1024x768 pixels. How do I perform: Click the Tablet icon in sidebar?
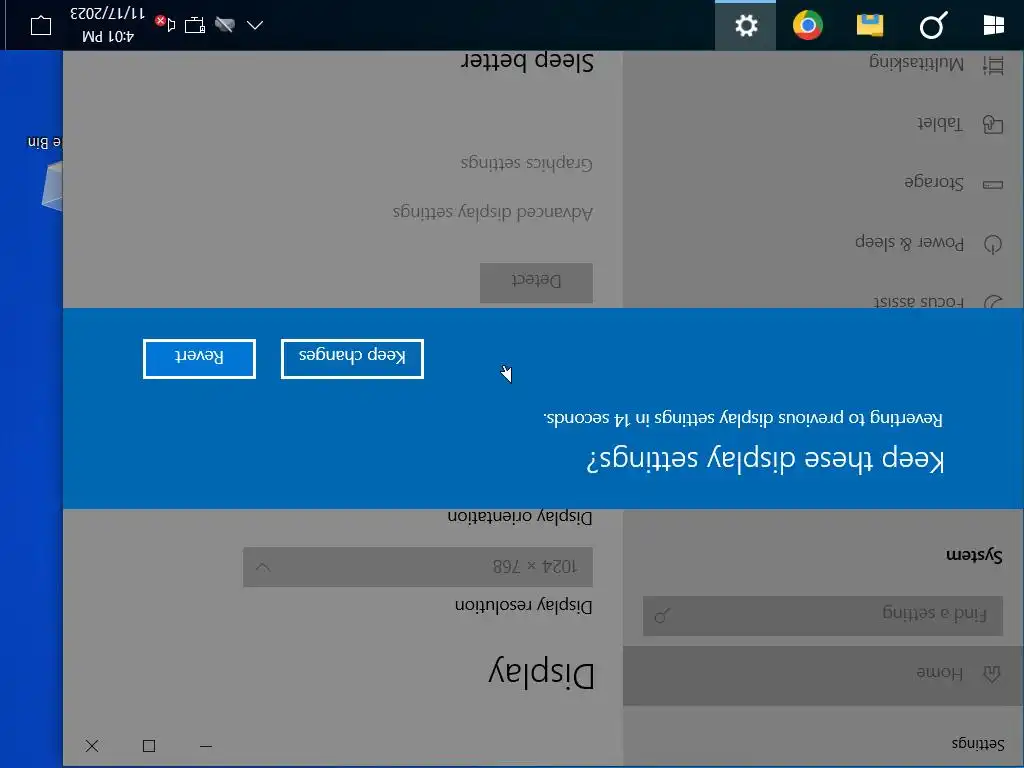pos(993,124)
